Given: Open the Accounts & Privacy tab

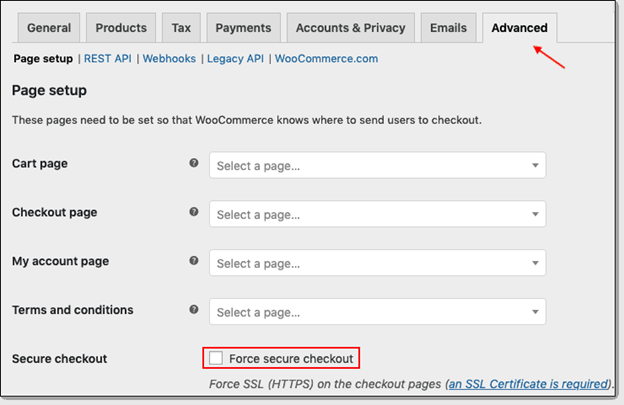Looking at the screenshot, I should 350,28.
